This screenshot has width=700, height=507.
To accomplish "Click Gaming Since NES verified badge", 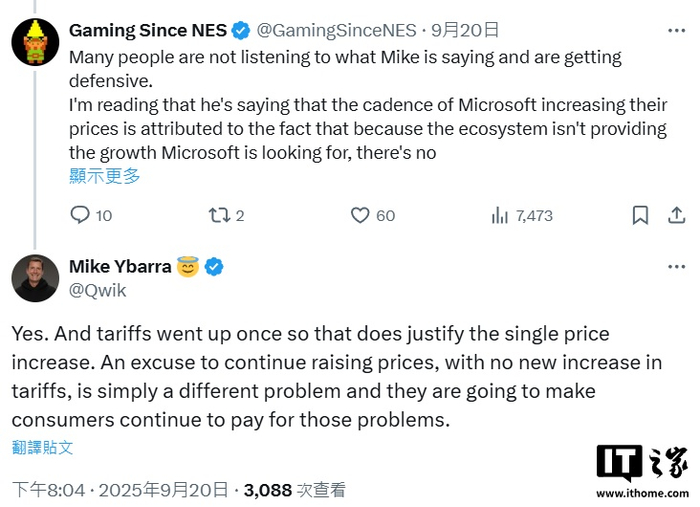I will pyautogui.click(x=241, y=30).
